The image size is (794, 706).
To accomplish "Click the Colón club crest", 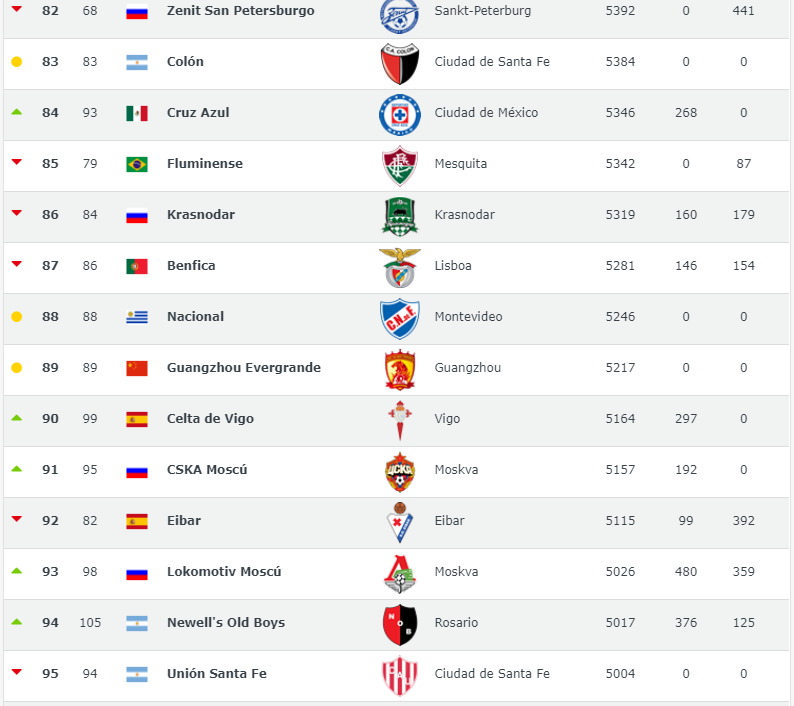I will (400, 64).
